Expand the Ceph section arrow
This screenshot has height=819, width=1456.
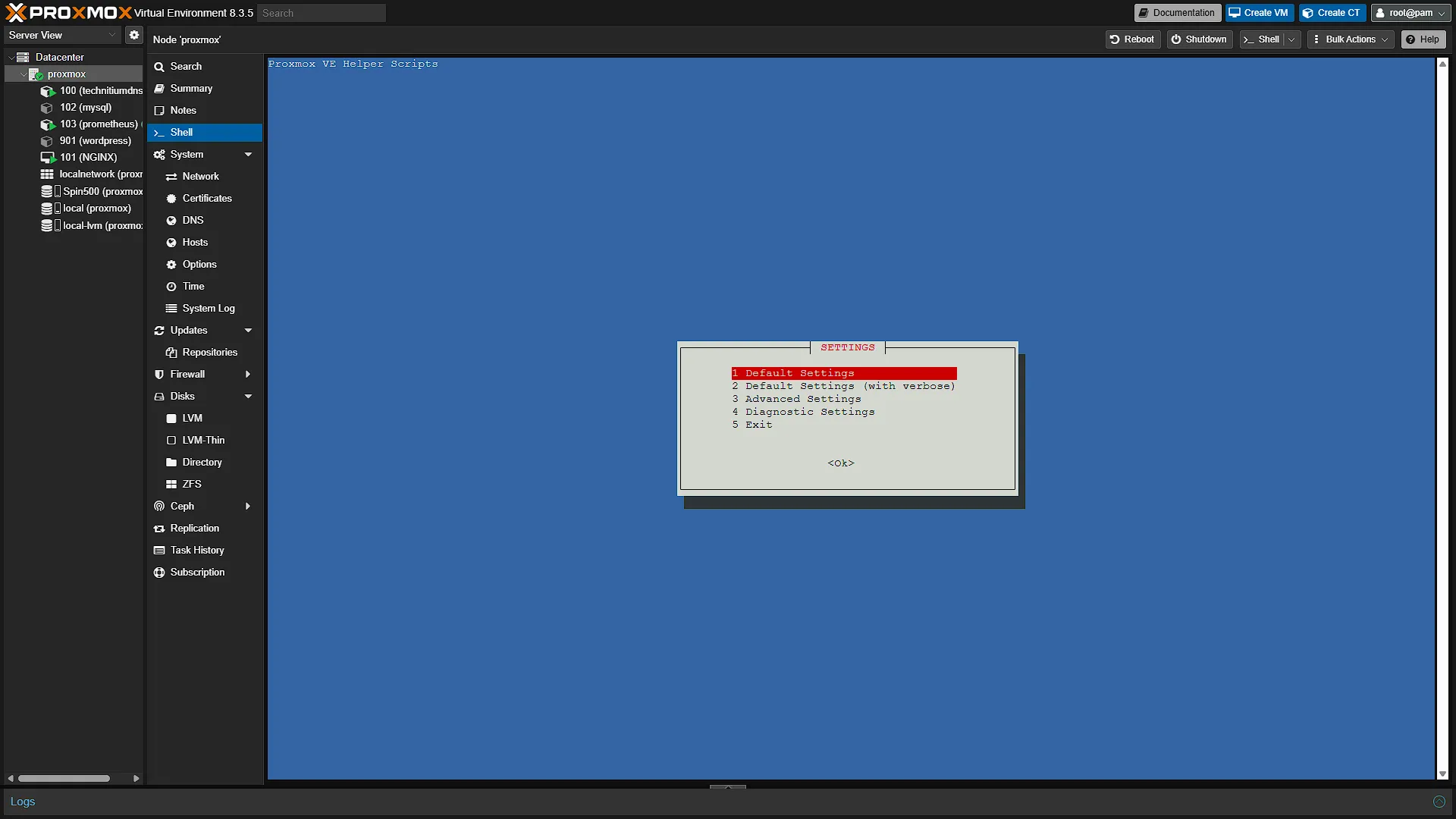[248, 506]
